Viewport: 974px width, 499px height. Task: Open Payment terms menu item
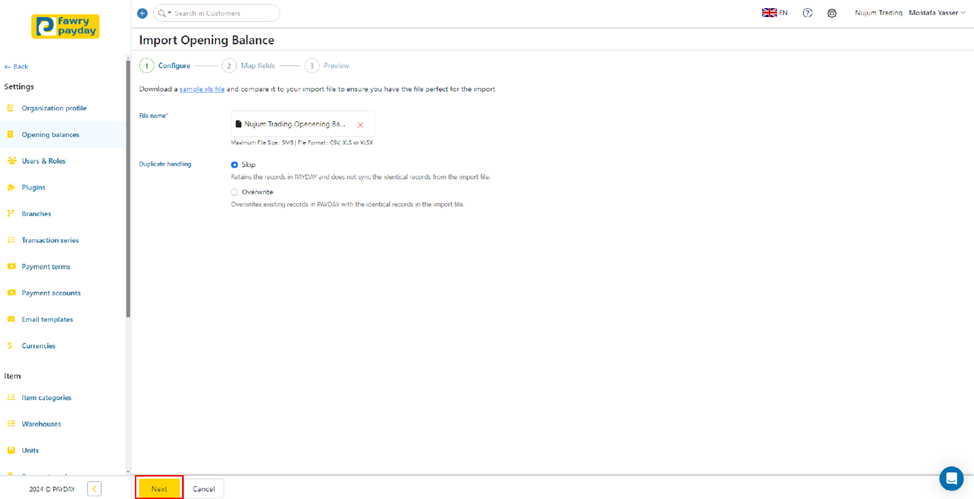click(x=45, y=267)
